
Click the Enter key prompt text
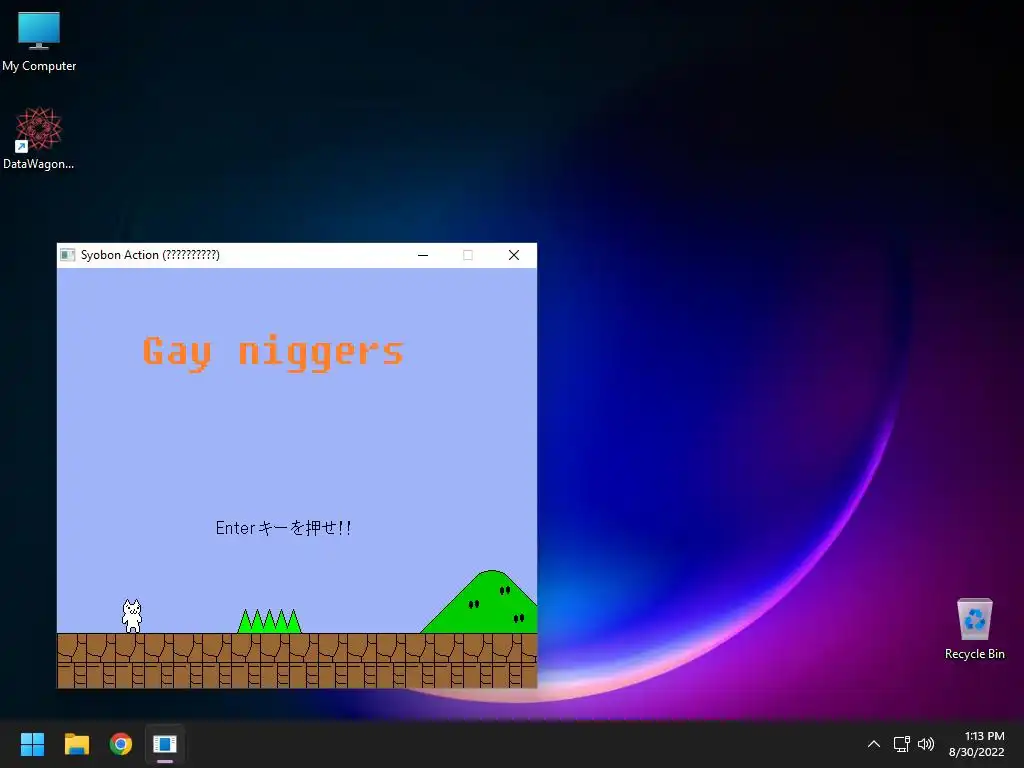tap(283, 528)
